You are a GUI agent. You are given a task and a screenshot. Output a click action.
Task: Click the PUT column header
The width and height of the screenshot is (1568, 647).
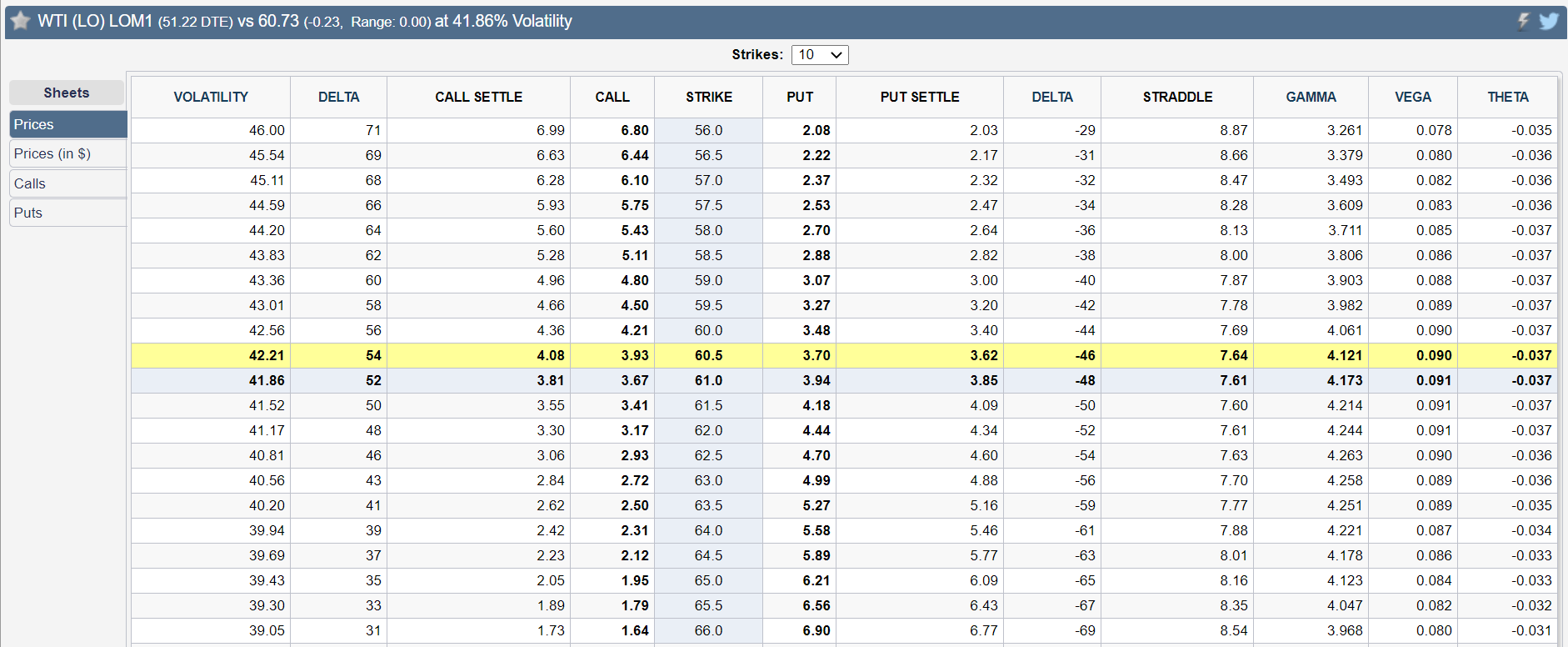pos(800,97)
